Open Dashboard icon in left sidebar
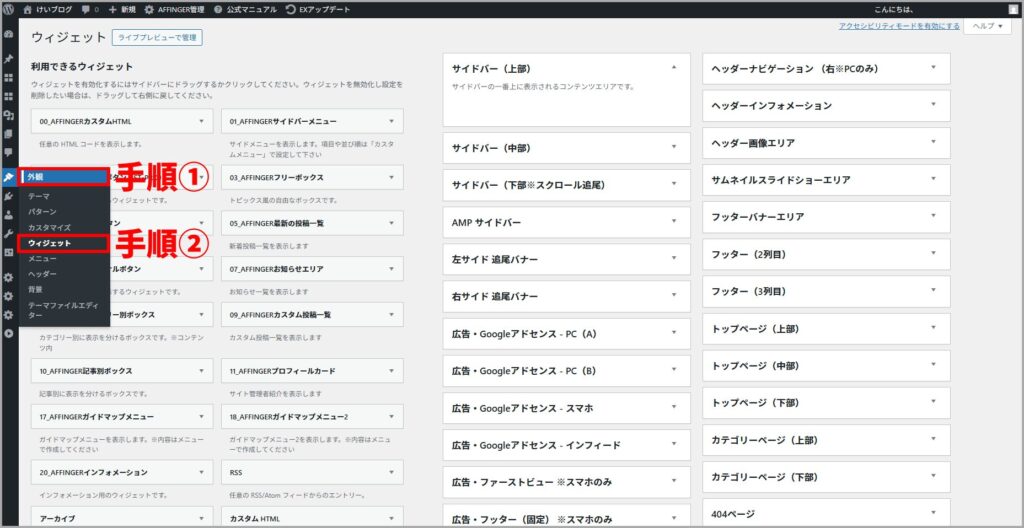Image resolution: width=1024 pixels, height=528 pixels. pyautogui.click(x=9, y=33)
